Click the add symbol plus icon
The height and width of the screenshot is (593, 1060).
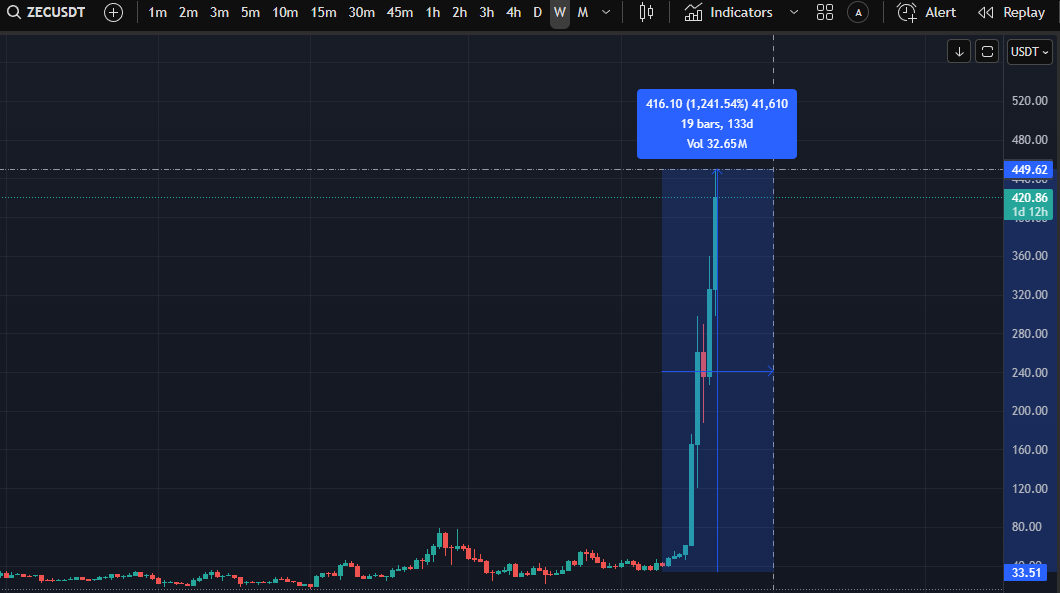[114, 13]
